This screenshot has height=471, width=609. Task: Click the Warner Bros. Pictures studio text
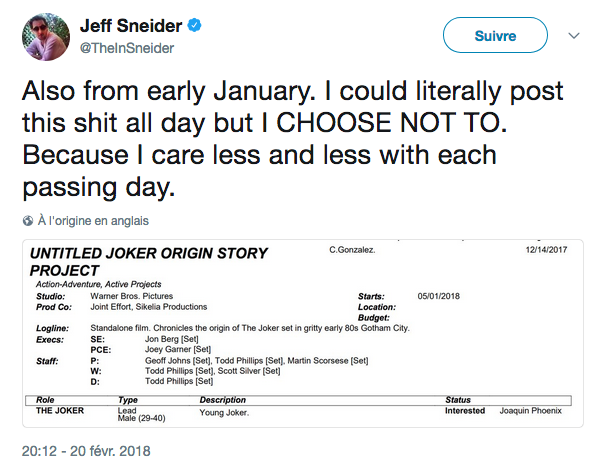pos(132,296)
